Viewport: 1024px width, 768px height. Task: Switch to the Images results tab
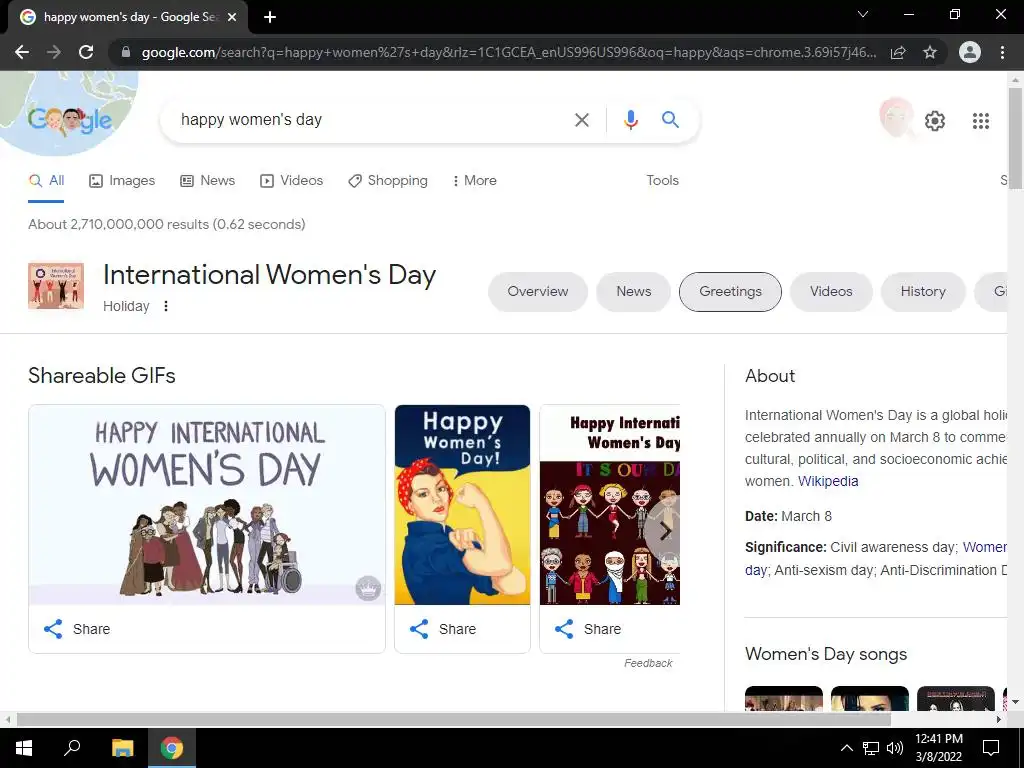pos(122,181)
